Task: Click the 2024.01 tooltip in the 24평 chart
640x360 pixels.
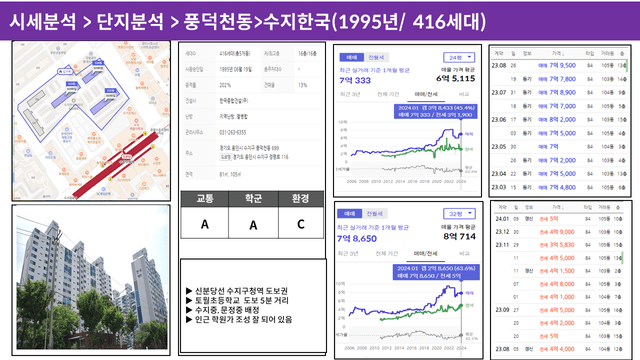Action: pyautogui.click(x=436, y=111)
